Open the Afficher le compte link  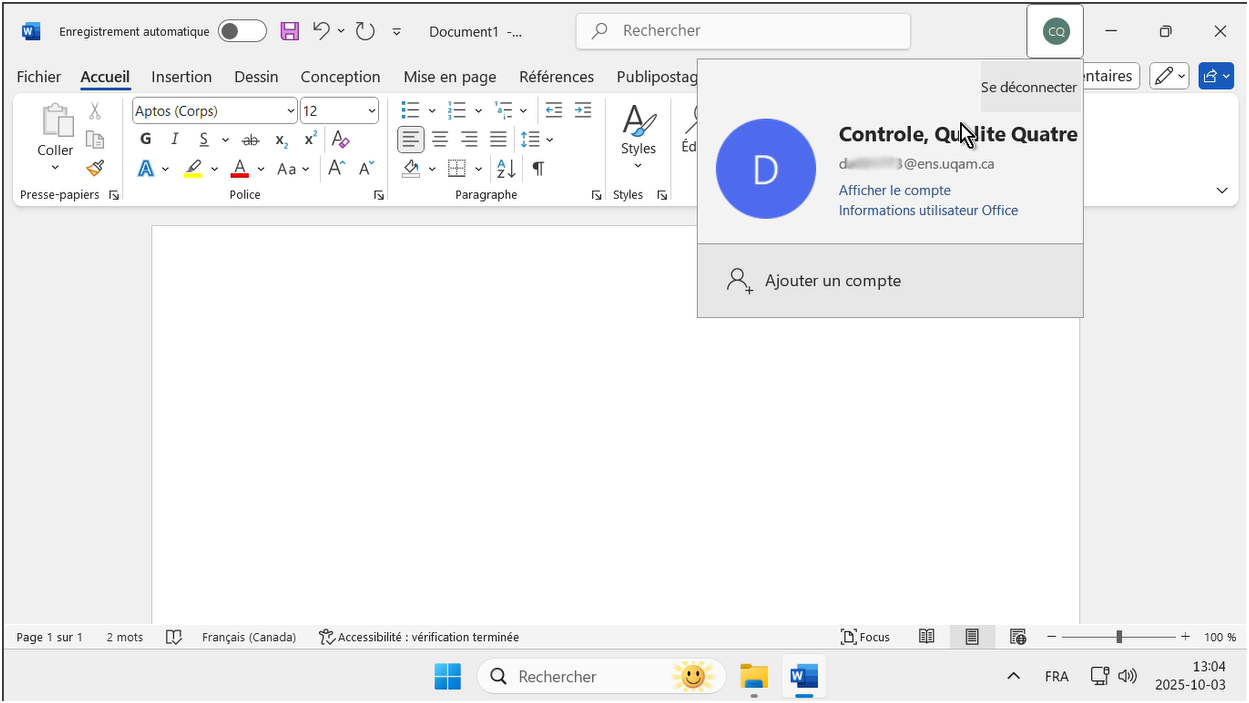894,190
